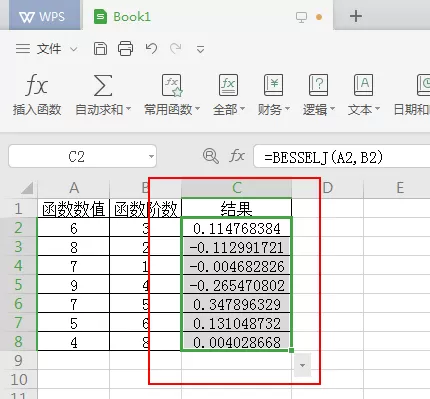Open the 全部 functions book icon
Image resolution: width=430 pixels, height=399 pixels.
coord(229,85)
